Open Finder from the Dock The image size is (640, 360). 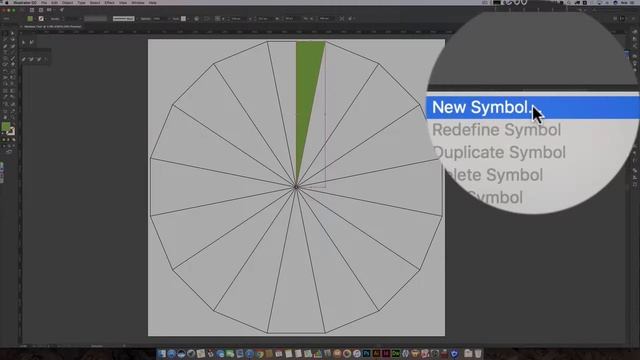pyautogui.click(x=162, y=353)
